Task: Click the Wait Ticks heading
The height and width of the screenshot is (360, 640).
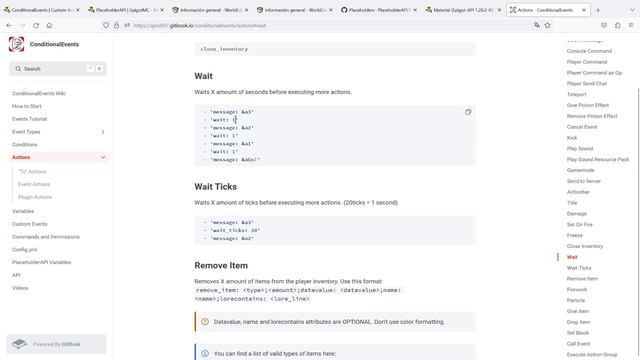Action: pyautogui.click(x=216, y=187)
